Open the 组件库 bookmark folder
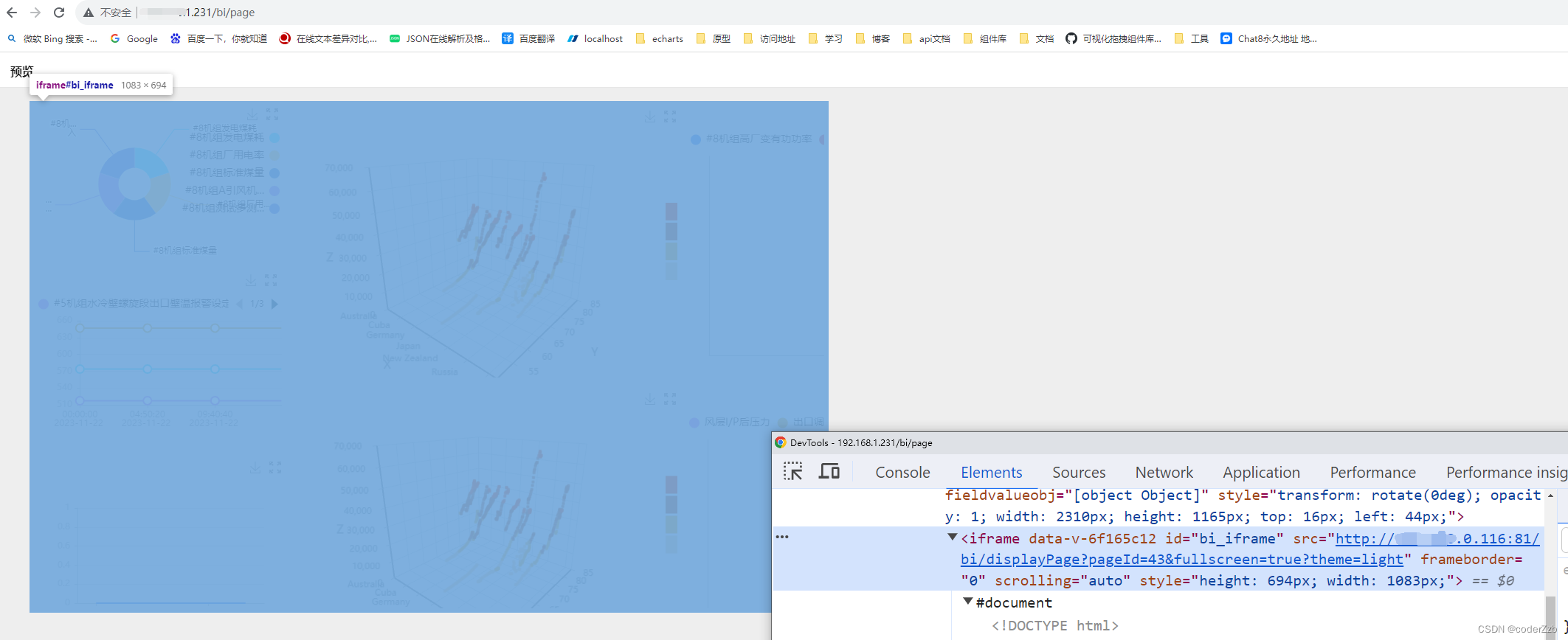The height and width of the screenshot is (640, 1568). point(984,38)
